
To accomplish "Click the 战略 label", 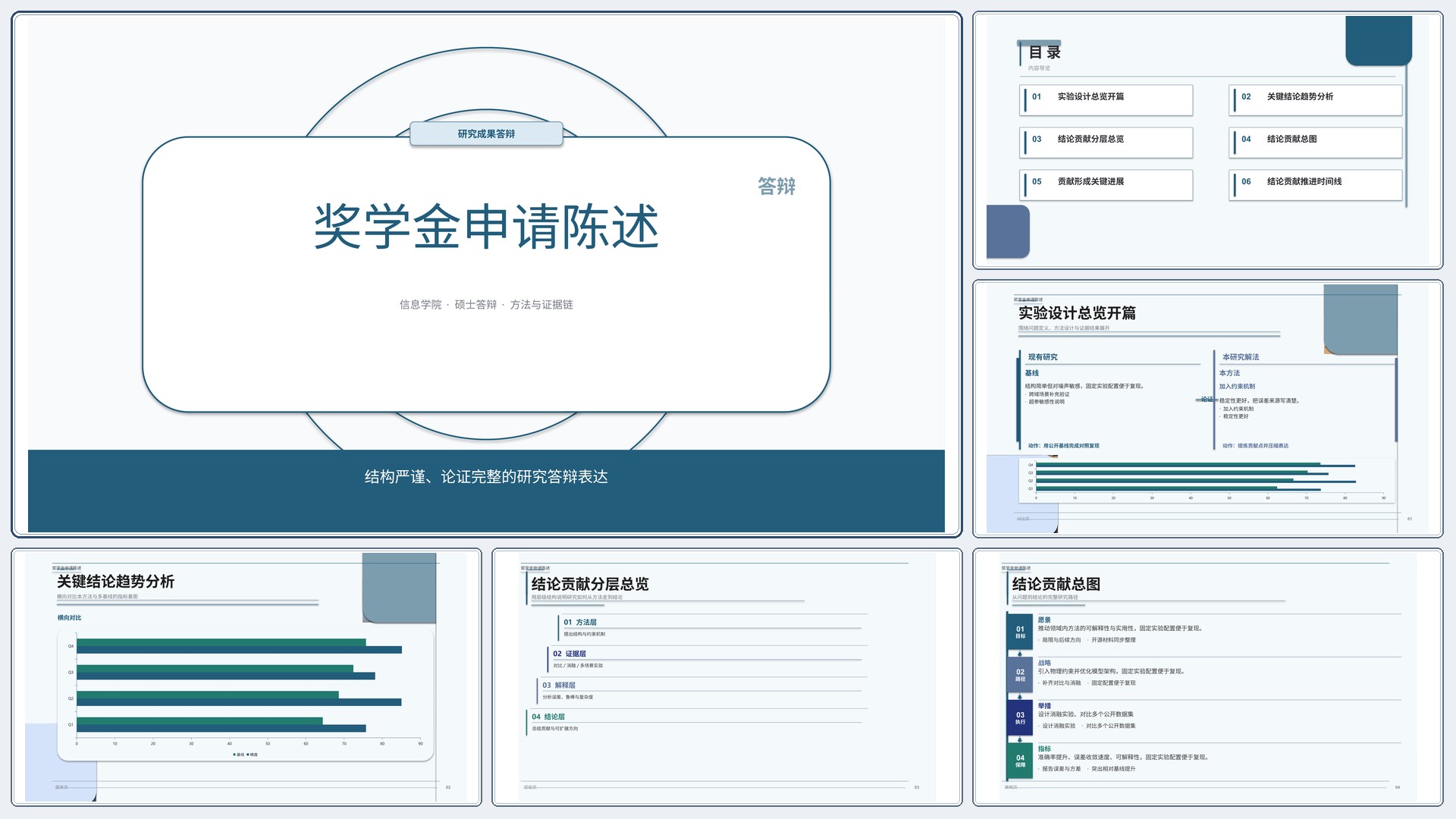I will click(1044, 663).
